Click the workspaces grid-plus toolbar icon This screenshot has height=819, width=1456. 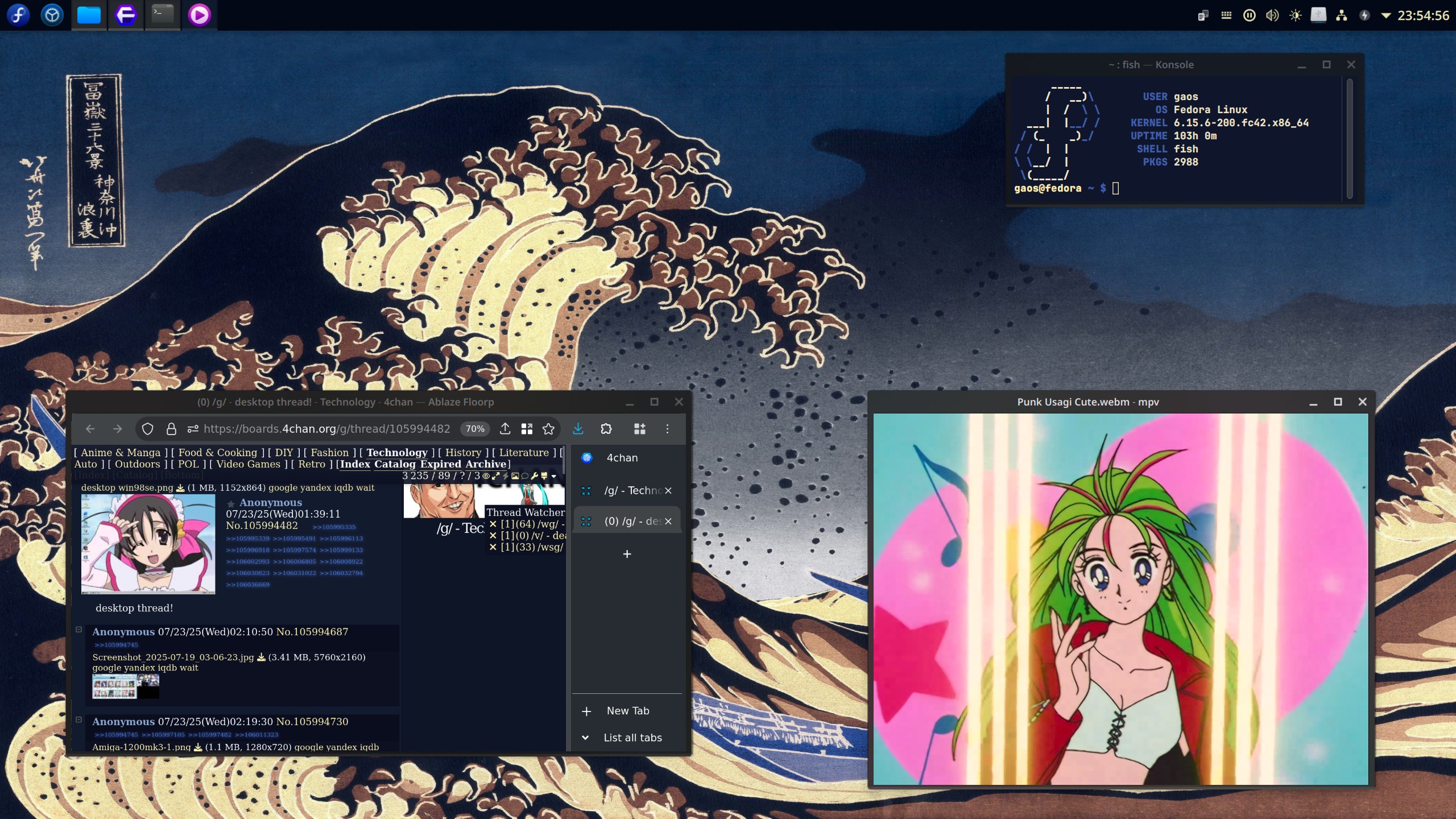click(639, 429)
